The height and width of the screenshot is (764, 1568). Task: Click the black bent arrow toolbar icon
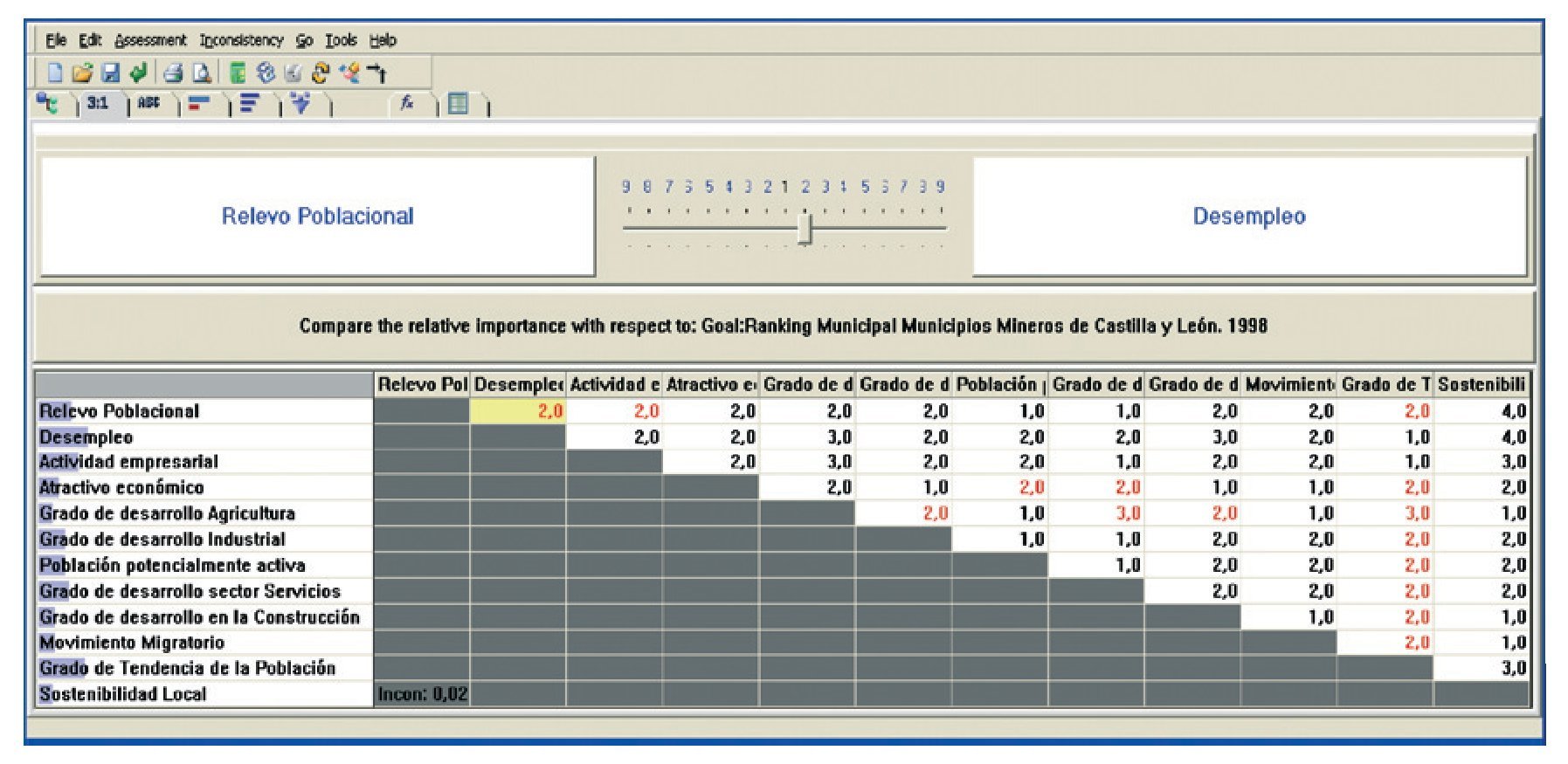377,73
